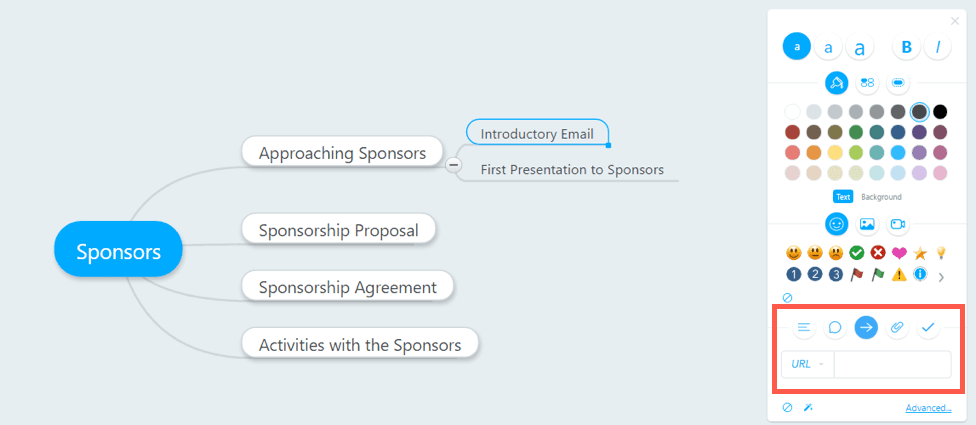This screenshot has height=425, width=976.
Task: Select the task checkmark icon
Action: 928,327
